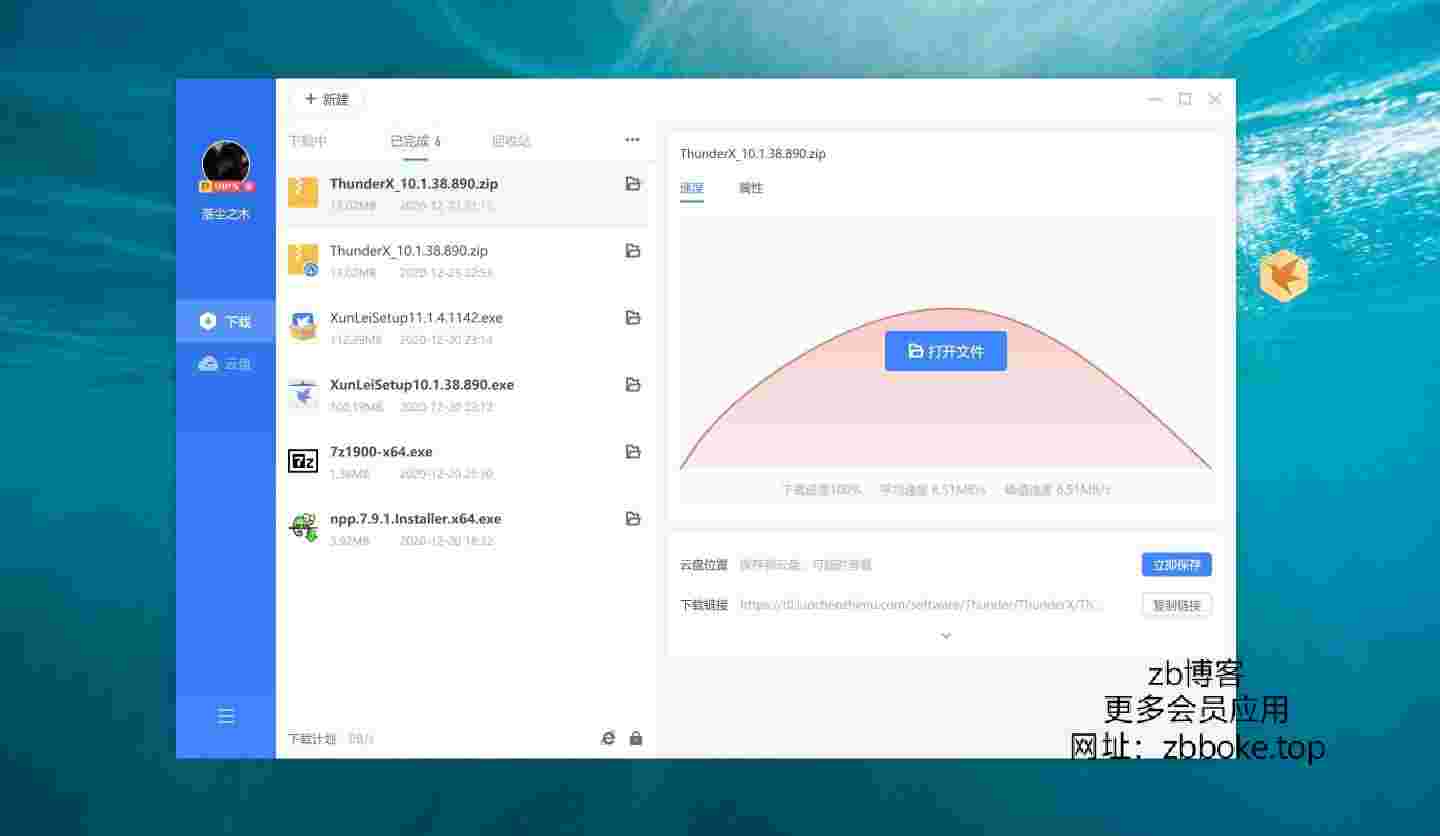The width and height of the screenshot is (1440, 836).
Task: Click the blue 打开文件 button
Action: 946,351
